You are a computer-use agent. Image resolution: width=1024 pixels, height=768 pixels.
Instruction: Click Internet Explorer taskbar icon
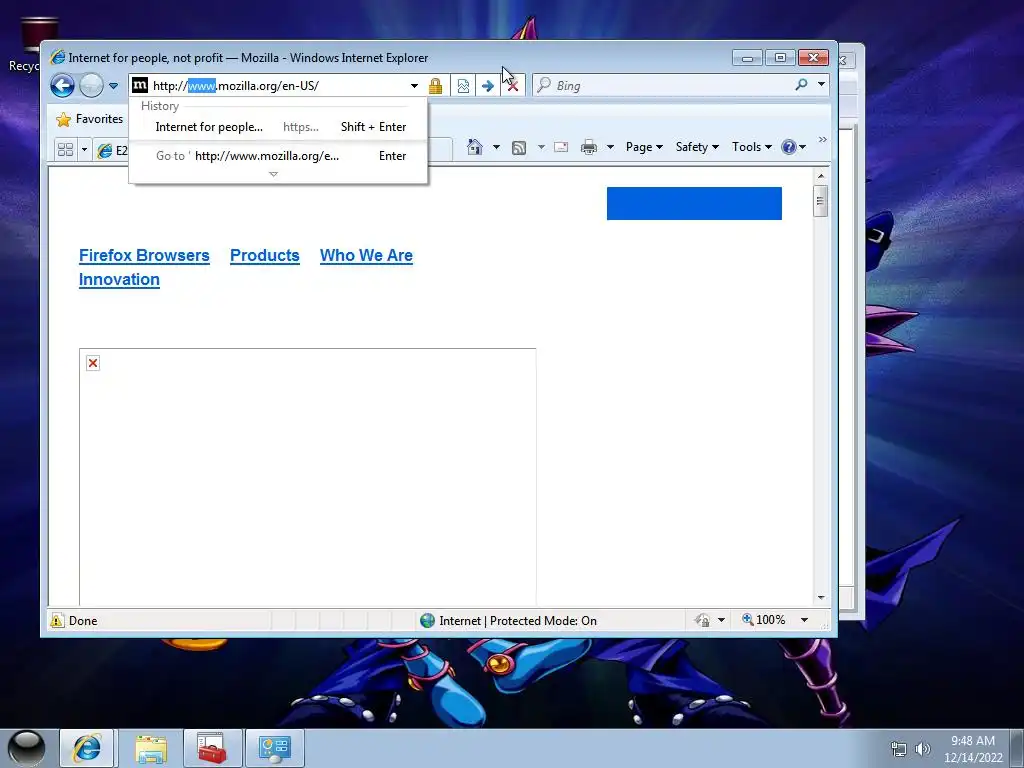(x=87, y=748)
